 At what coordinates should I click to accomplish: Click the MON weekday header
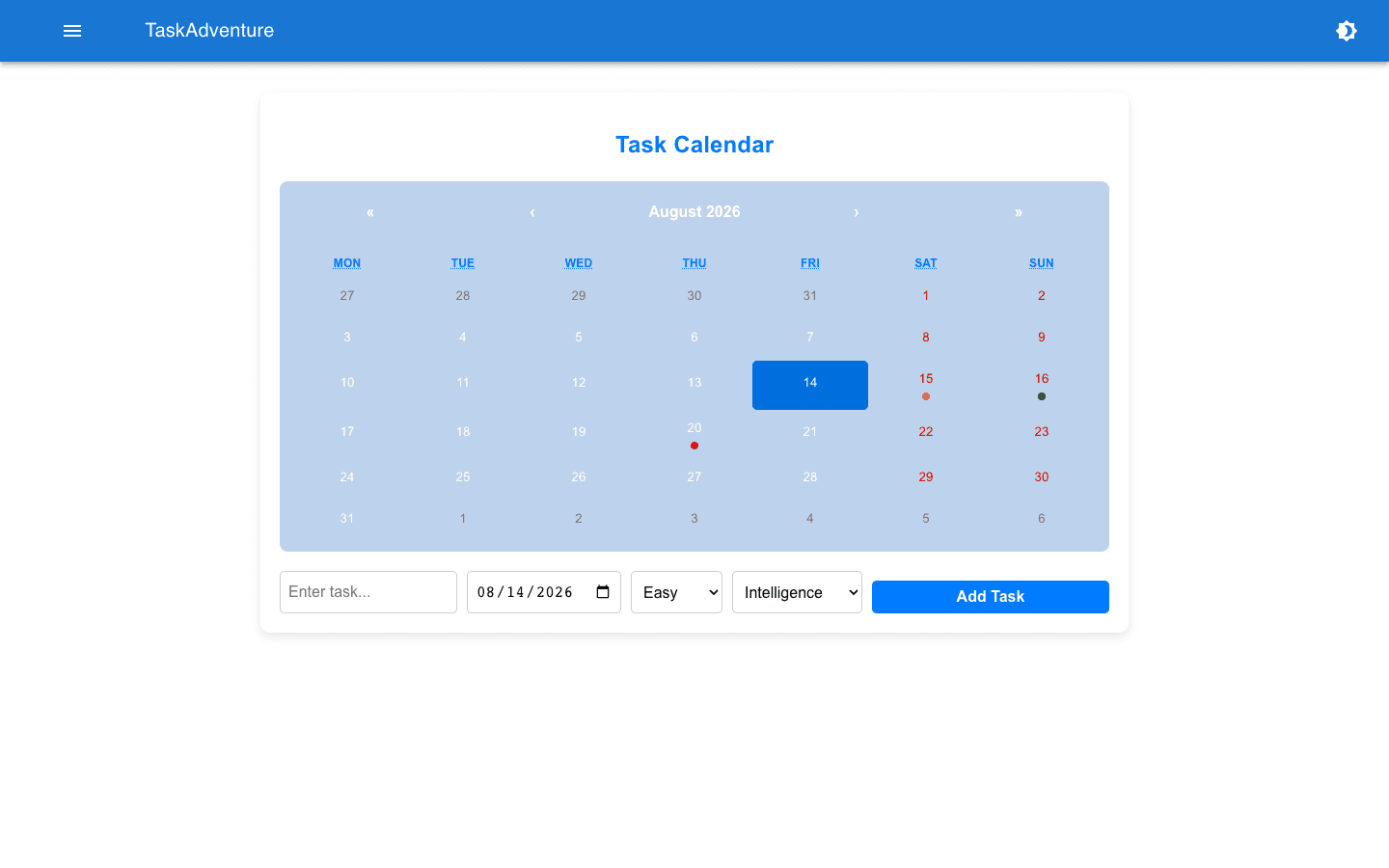(347, 263)
